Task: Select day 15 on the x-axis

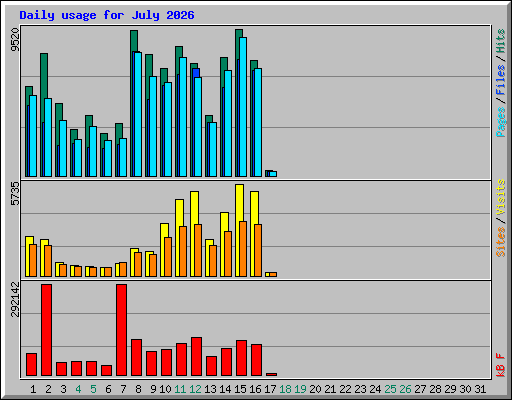Action: click(x=240, y=389)
